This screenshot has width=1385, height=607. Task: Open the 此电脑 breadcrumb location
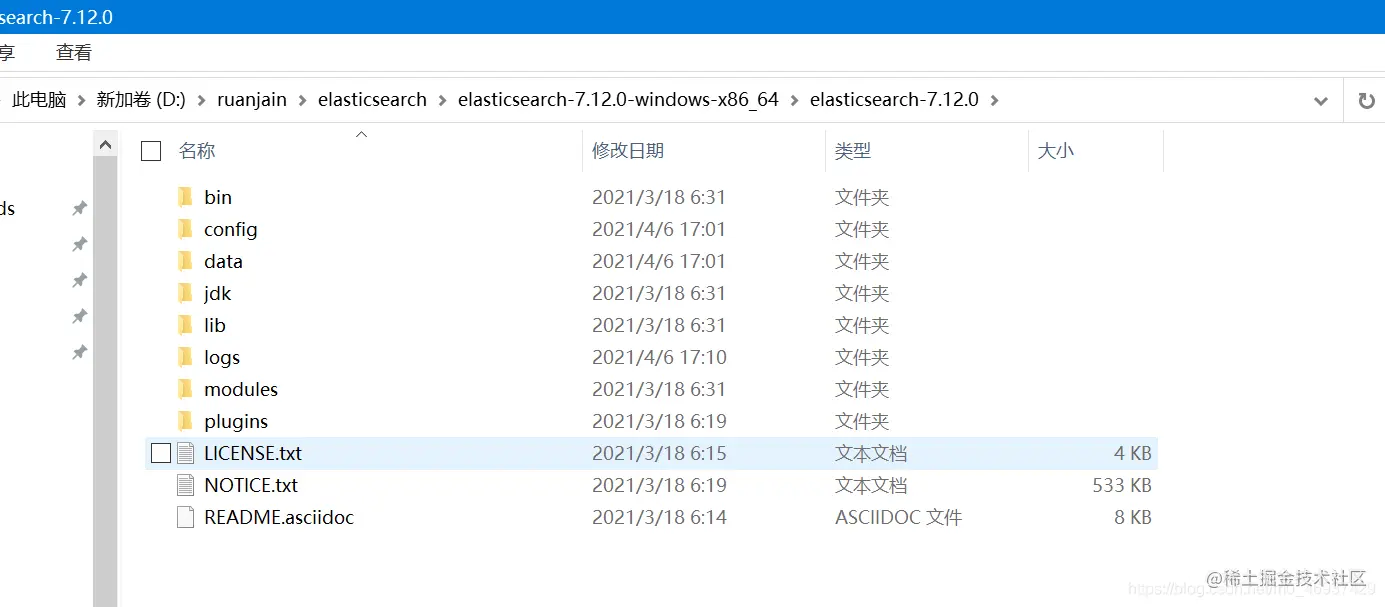pyautogui.click(x=38, y=99)
